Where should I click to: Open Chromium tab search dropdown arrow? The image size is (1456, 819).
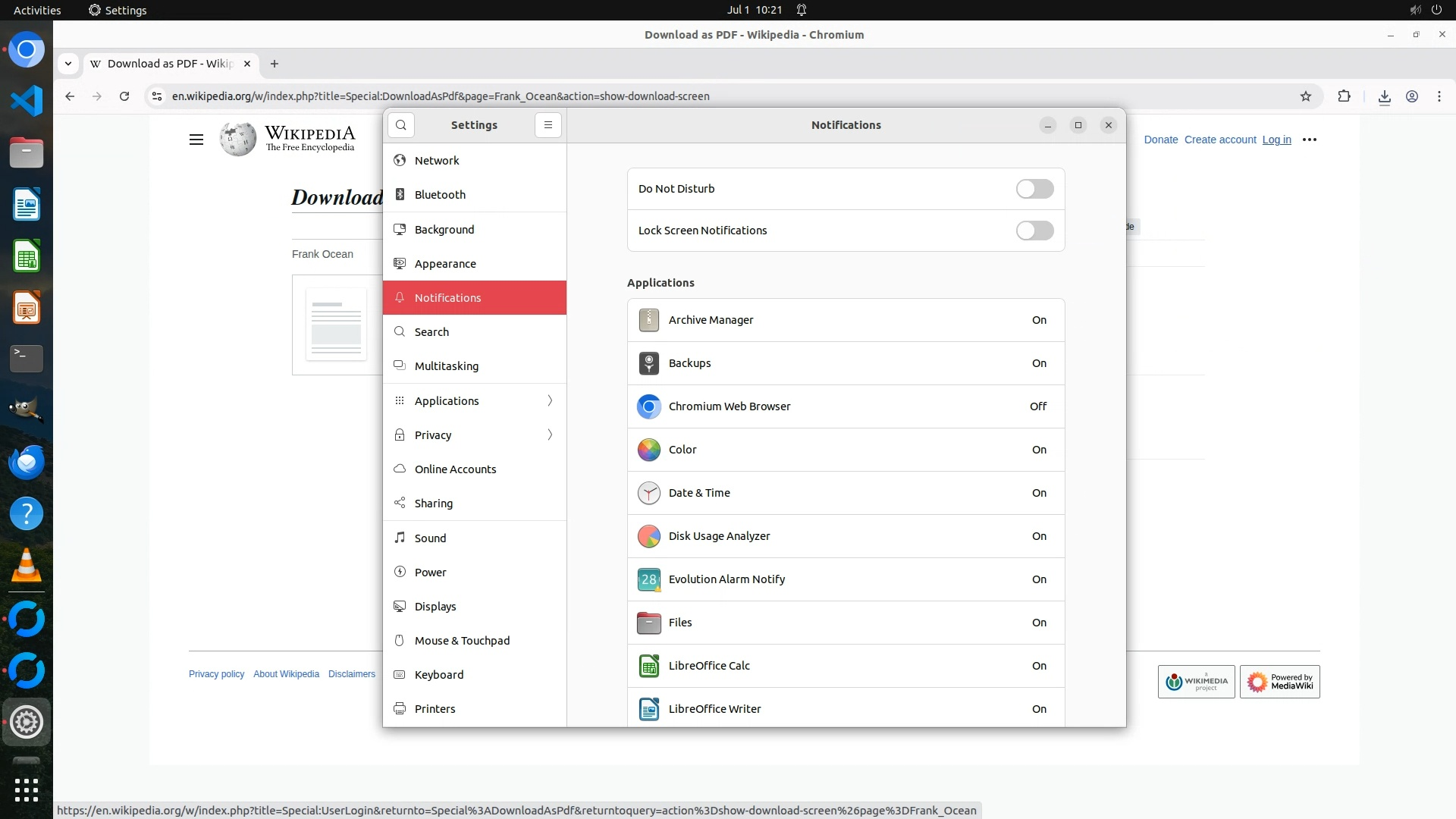tap(68, 64)
